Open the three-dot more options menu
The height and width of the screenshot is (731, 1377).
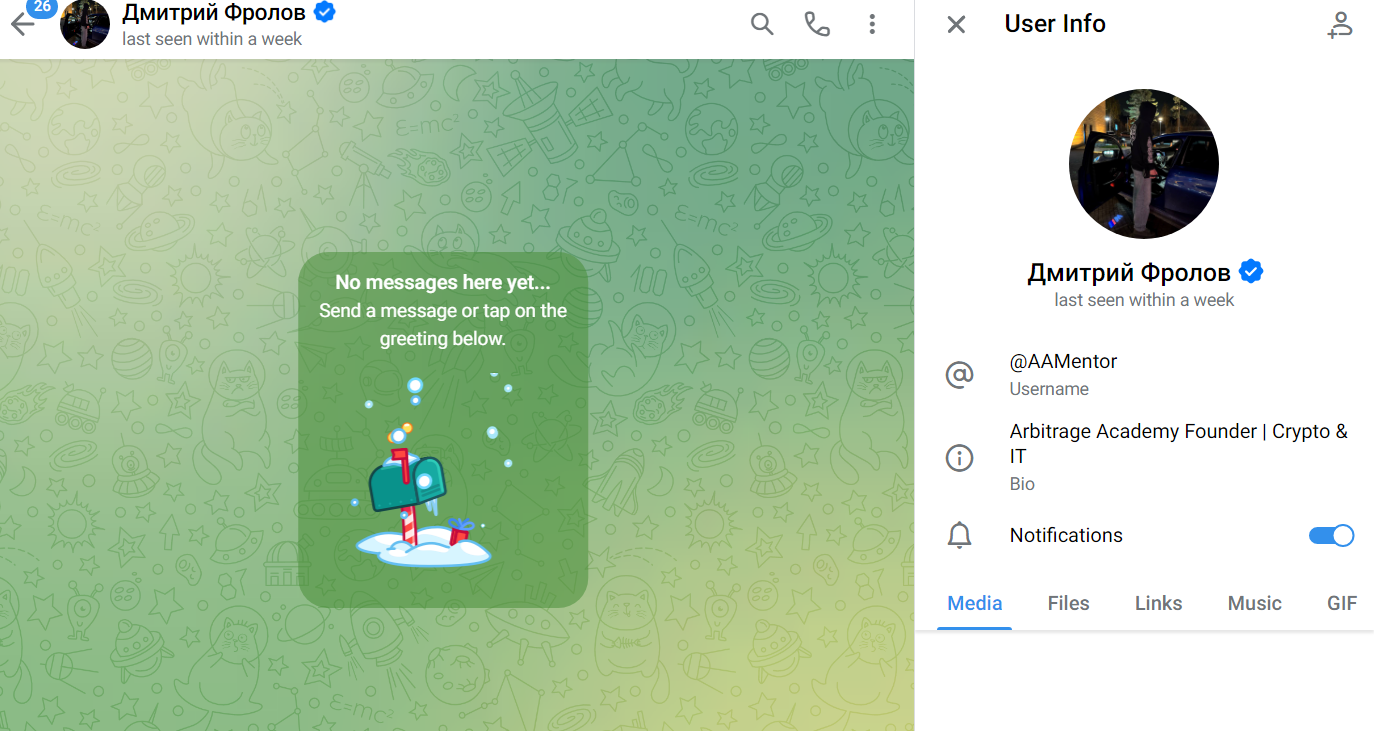tap(872, 24)
